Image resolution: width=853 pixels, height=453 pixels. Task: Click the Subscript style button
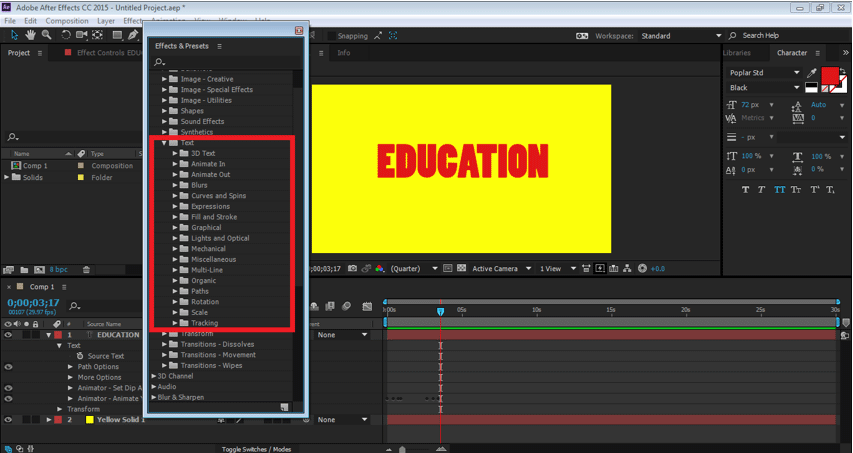830,189
